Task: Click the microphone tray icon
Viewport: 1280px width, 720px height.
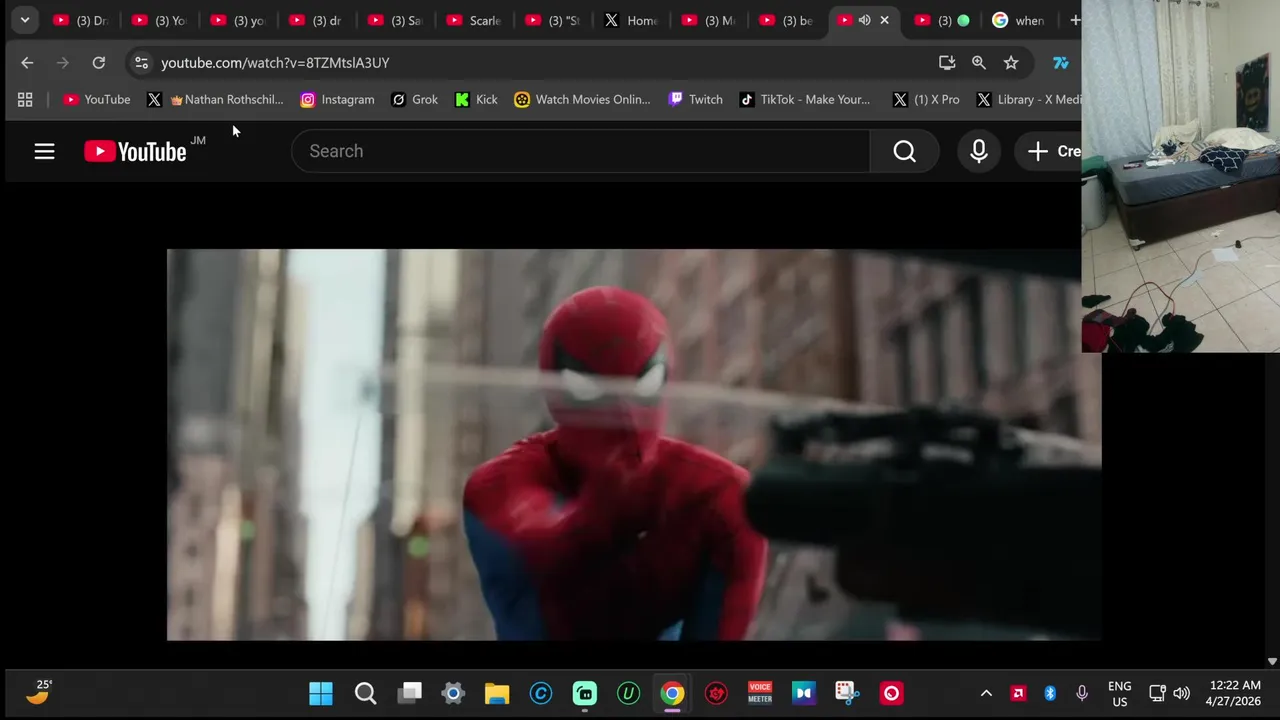Action: (x=1082, y=693)
